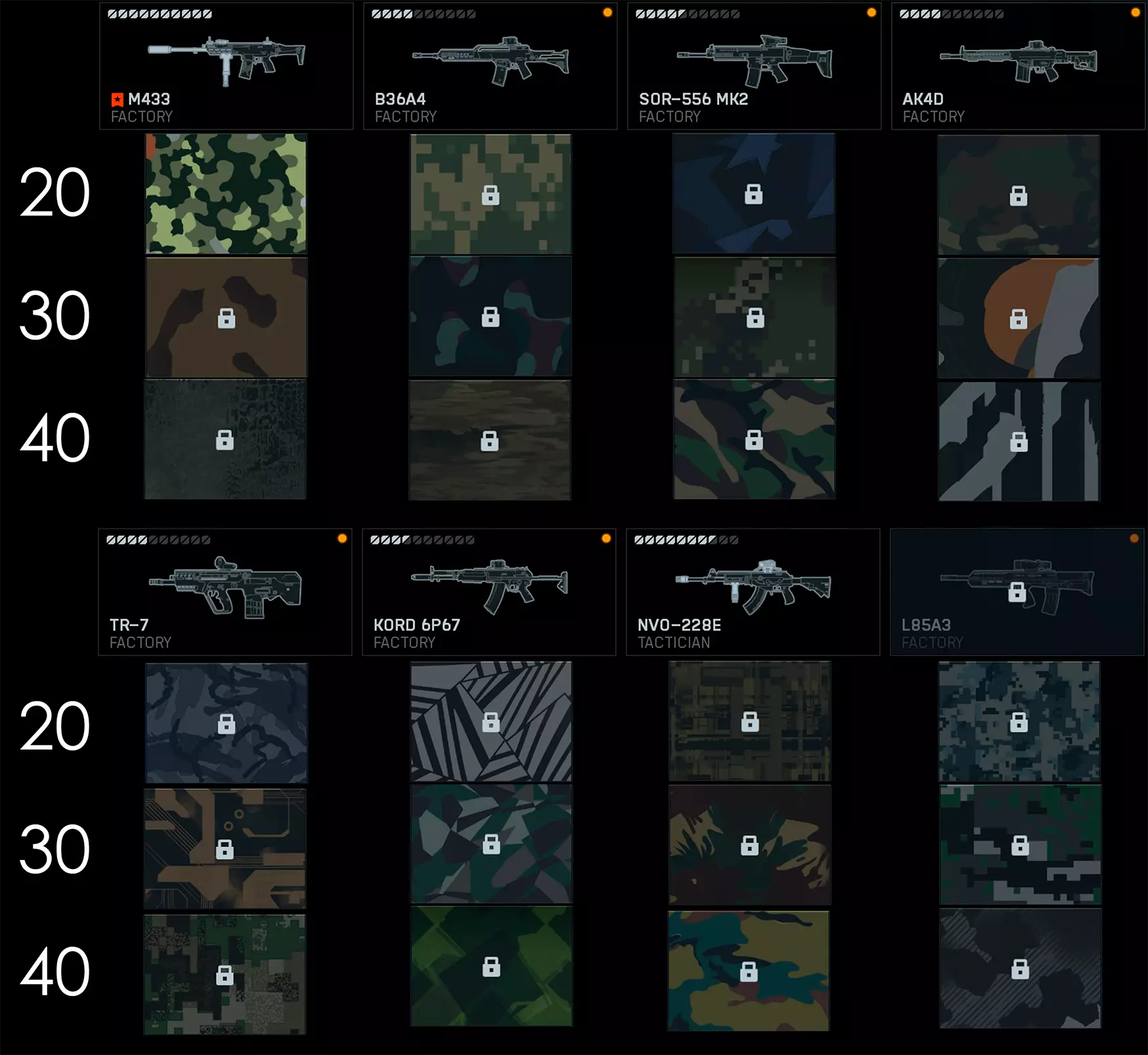Viewport: 1148px width, 1055px height.
Task: Open the B36A4 Factory weapon card
Action: coord(491,66)
